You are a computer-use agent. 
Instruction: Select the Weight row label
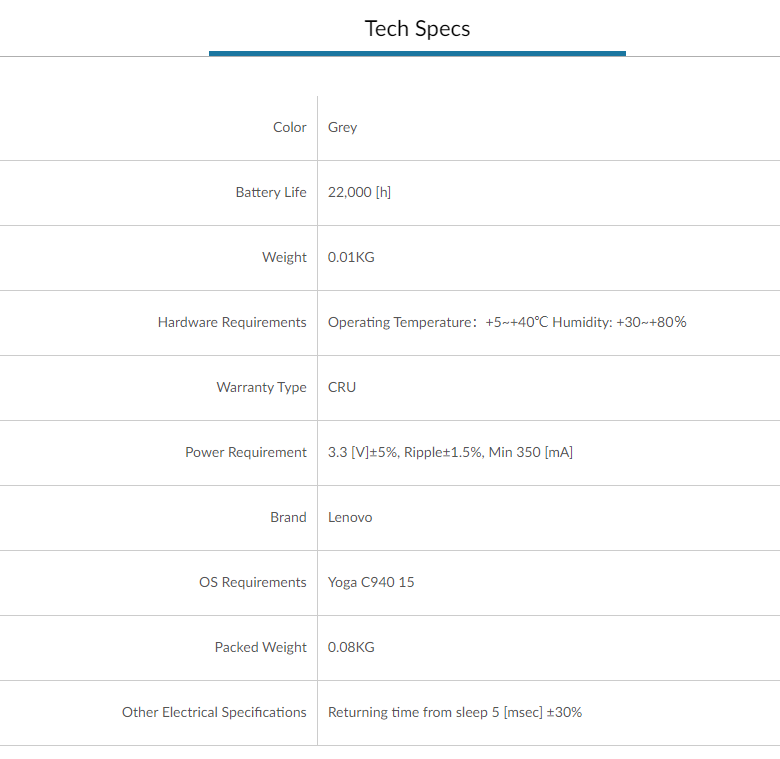pyautogui.click(x=285, y=258)
